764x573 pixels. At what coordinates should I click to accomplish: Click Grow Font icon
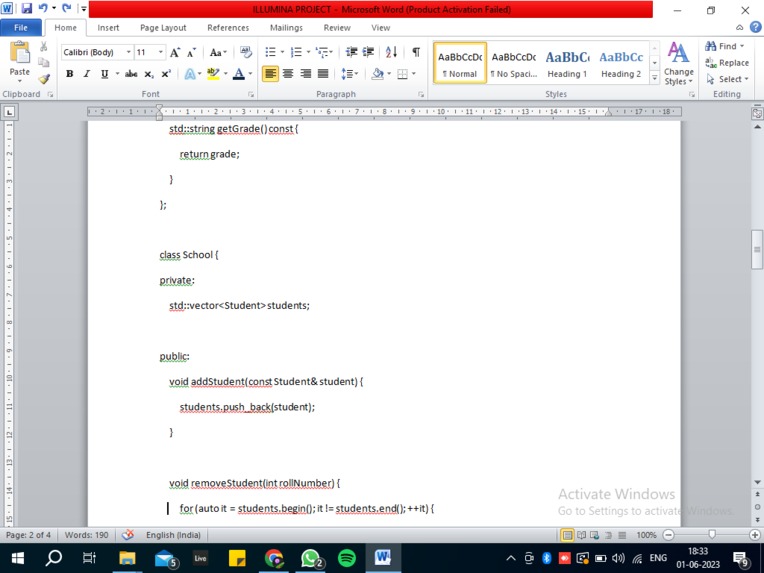pos(174,52)
